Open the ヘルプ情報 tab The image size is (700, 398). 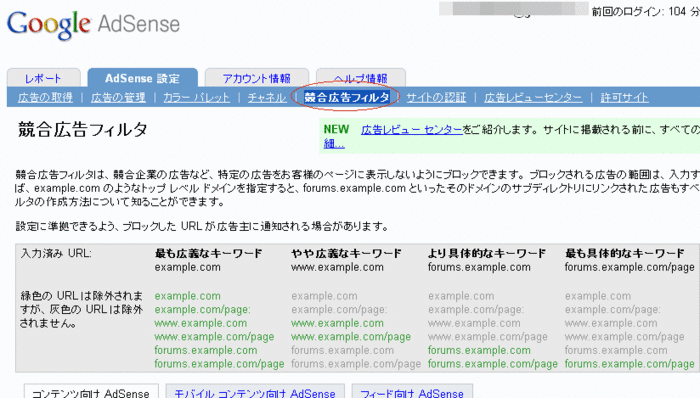[361, 79]
